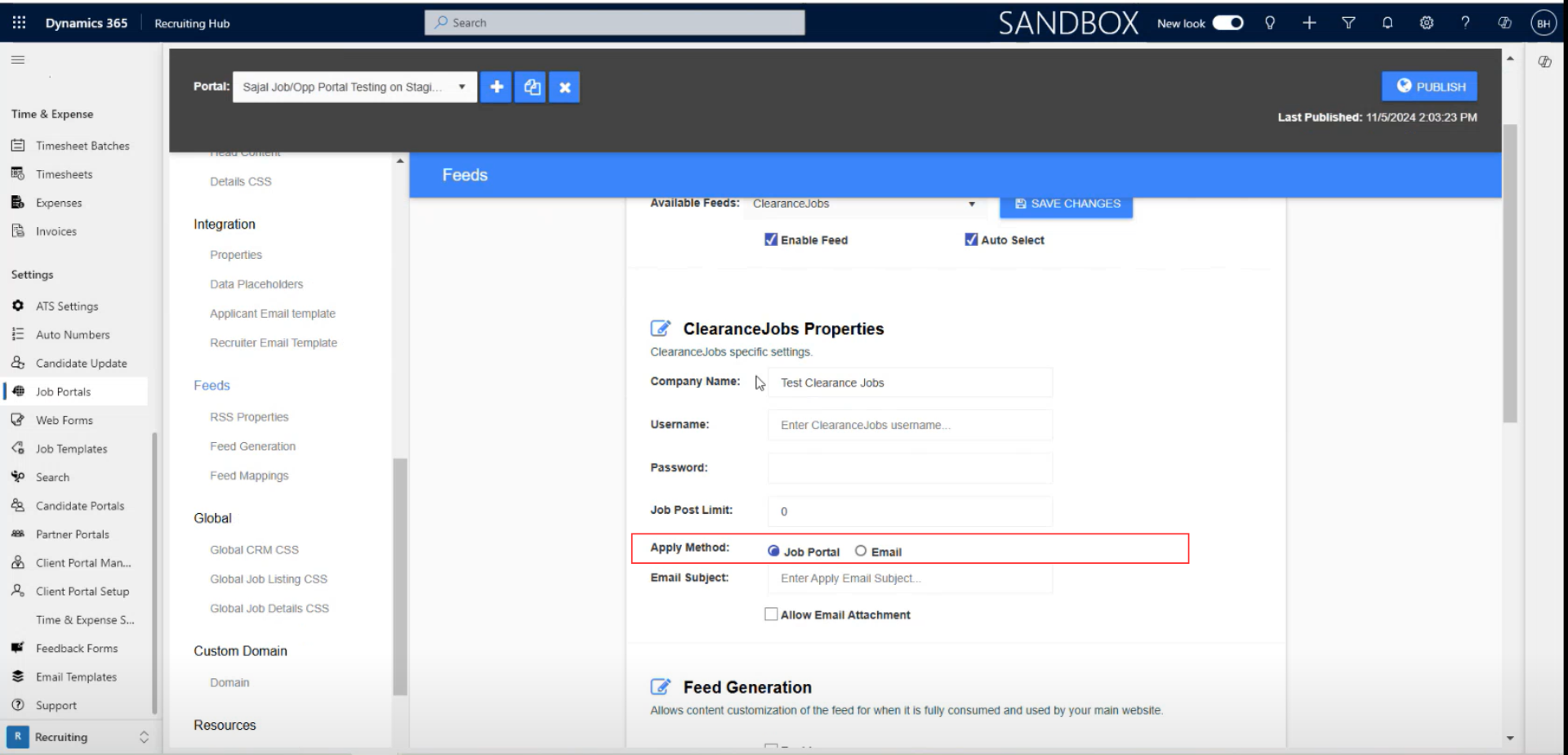This screenshot has width=1568, height=755.
Task: Click the Password field
Action: 910,468
